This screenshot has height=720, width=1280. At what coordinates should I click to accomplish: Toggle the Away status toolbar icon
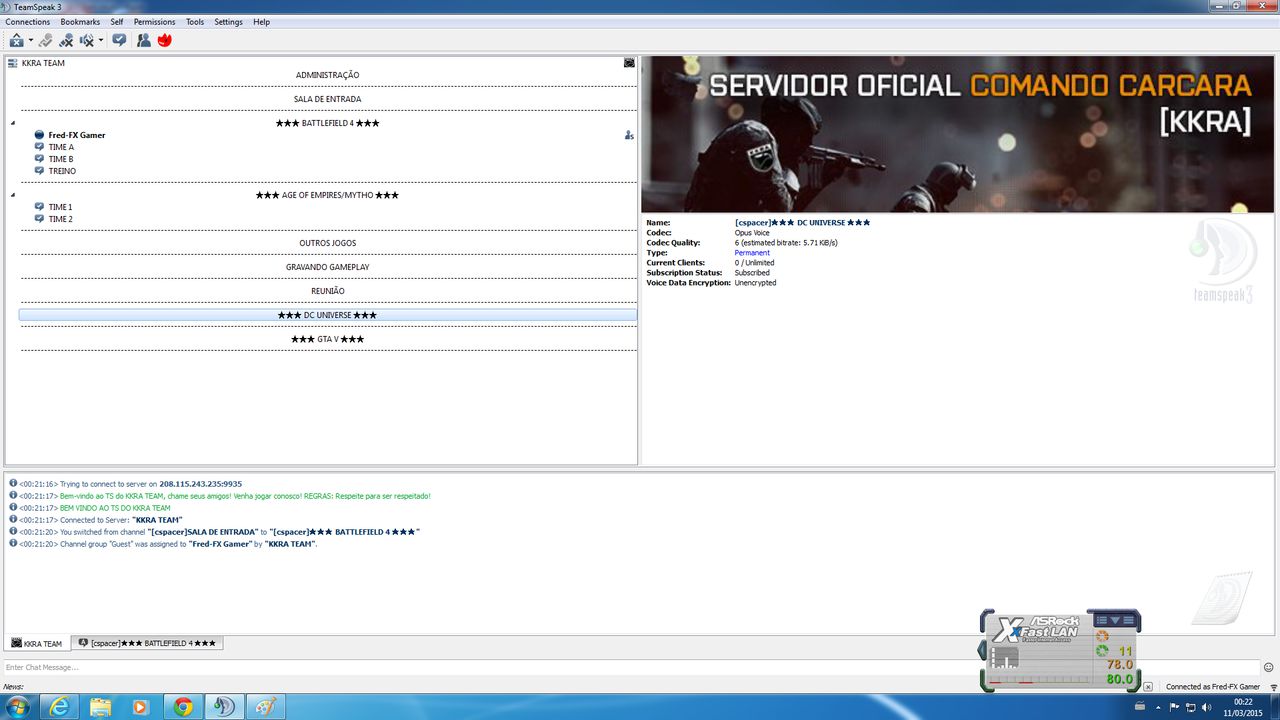119,40
